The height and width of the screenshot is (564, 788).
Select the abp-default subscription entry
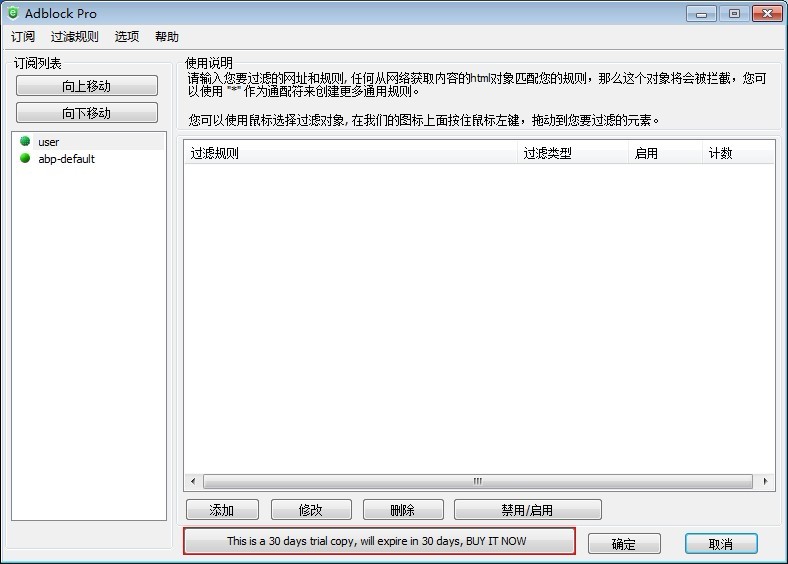coord(66,158)
